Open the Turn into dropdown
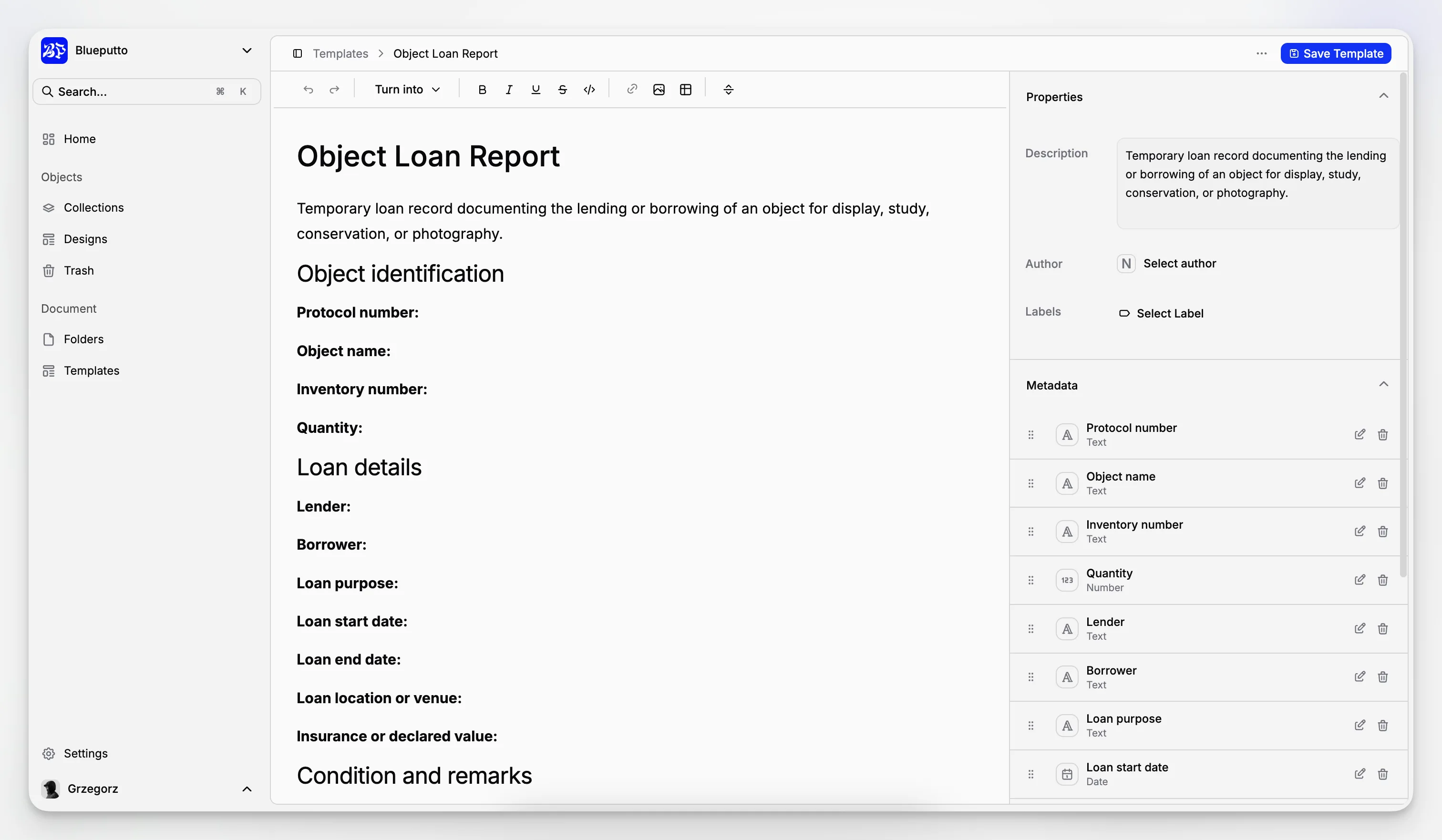The width and height of the screenshot is (1442, 840). pyautogui.click(x=407, y=89)
